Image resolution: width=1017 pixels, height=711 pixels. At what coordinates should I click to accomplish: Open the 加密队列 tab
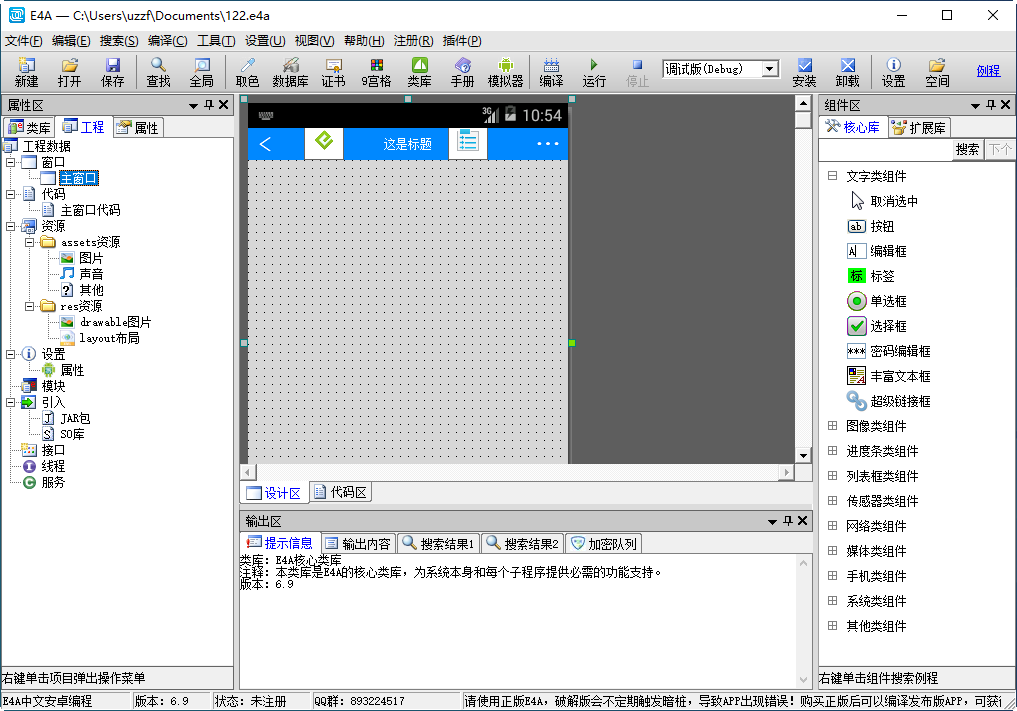click(x=604, y=544)
